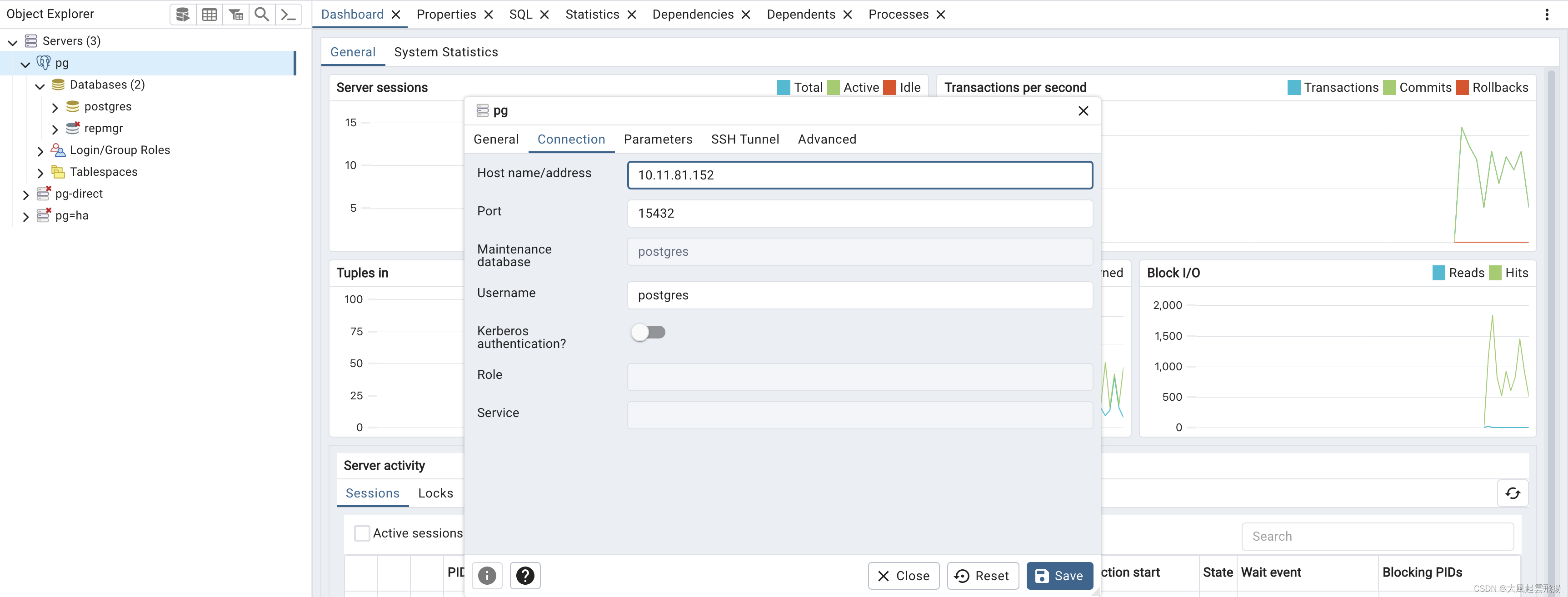The height and width of the screenshot is (597, 1568).
Task: Launch the PSQL terminal tool
Action: pyautogui.click(x=289, y=14)
